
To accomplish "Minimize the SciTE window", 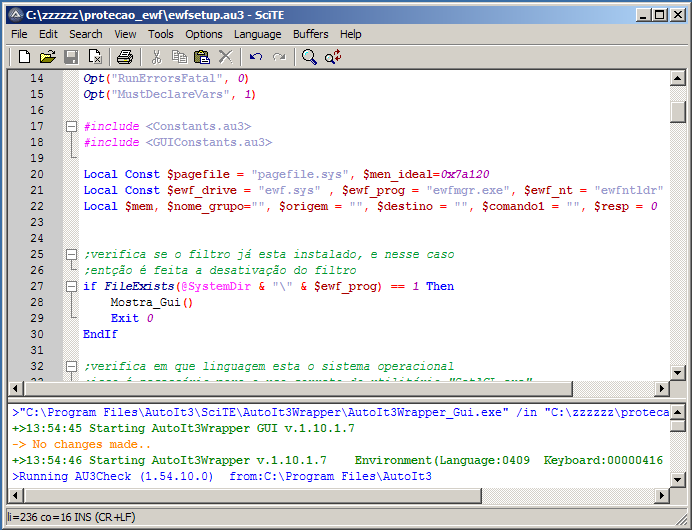I will (643, 15).
